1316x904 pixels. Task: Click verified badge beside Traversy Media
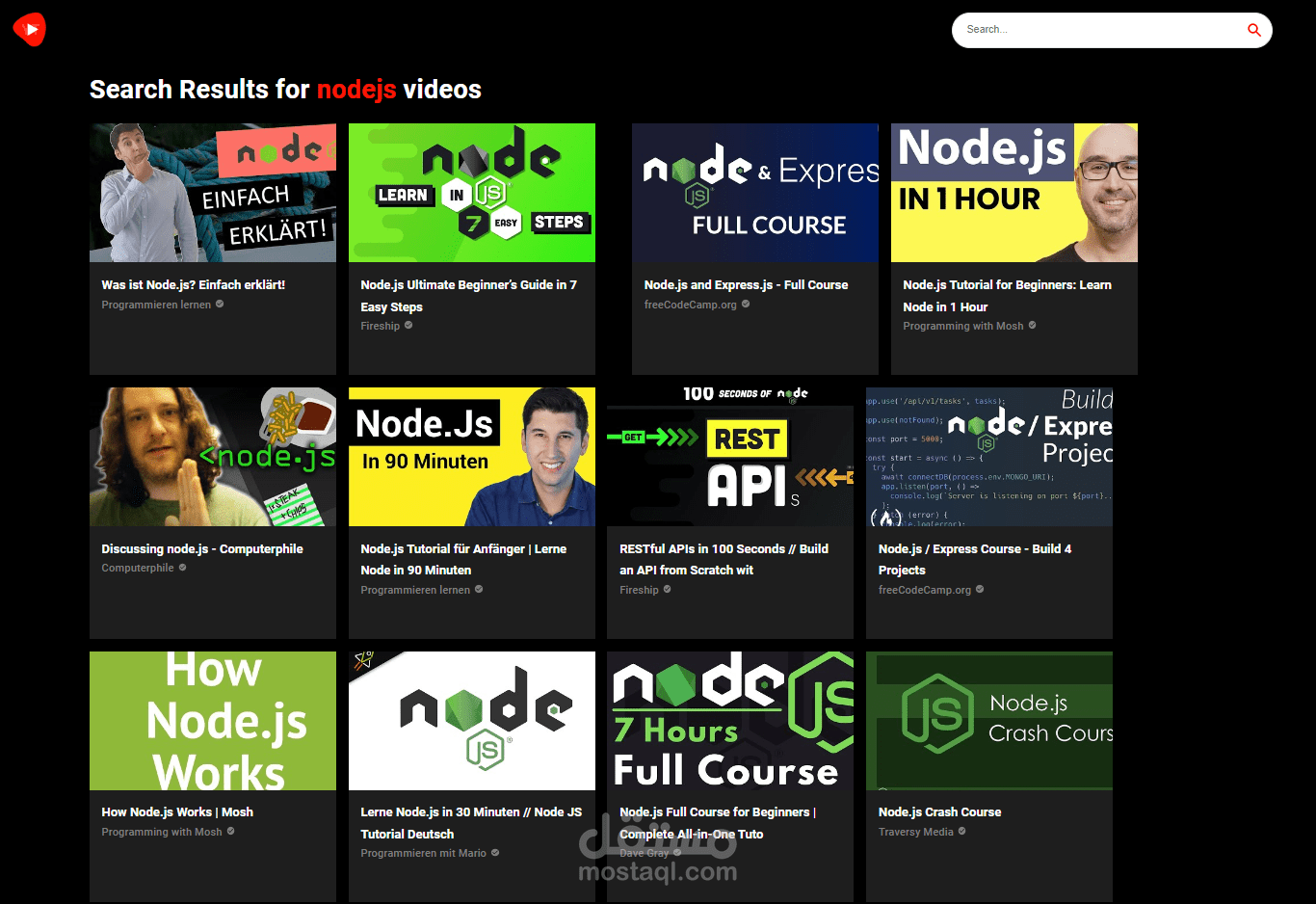pos(961,831)
